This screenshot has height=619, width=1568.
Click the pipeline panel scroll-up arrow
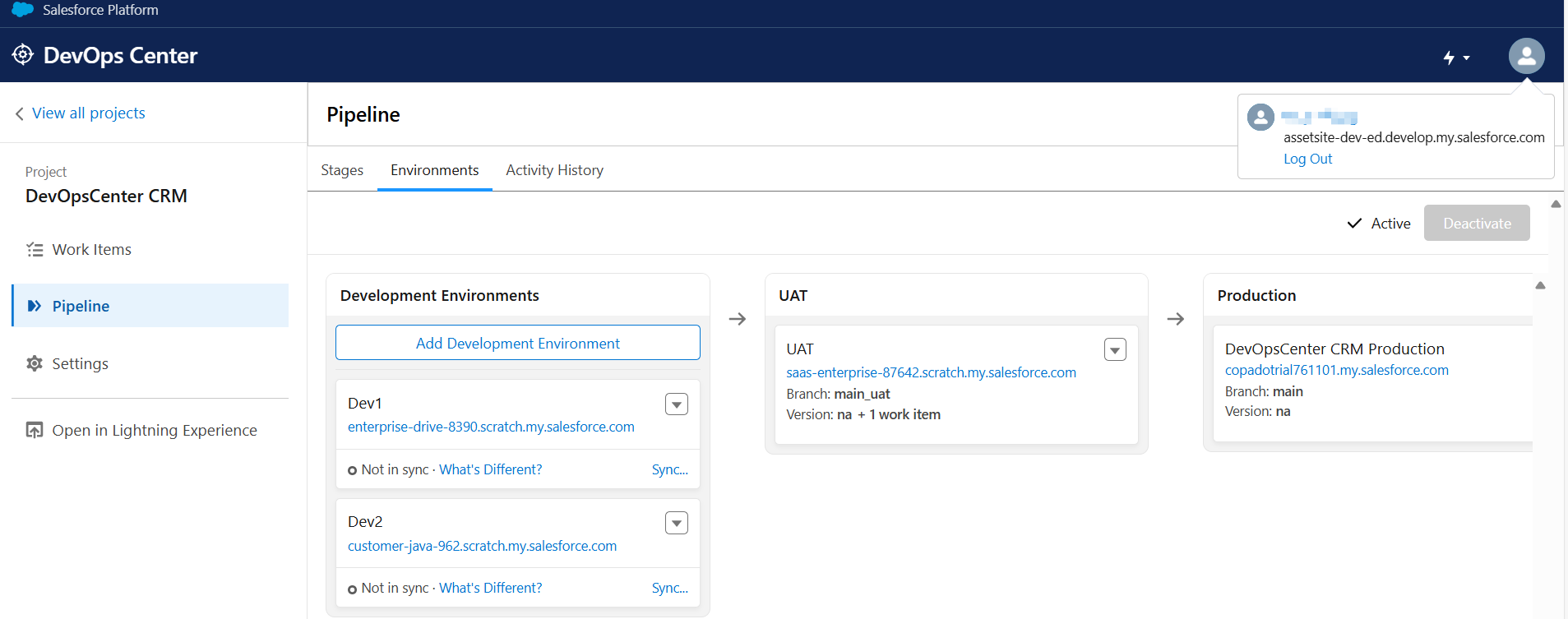pyautogui.click(x=1540, y=285)
